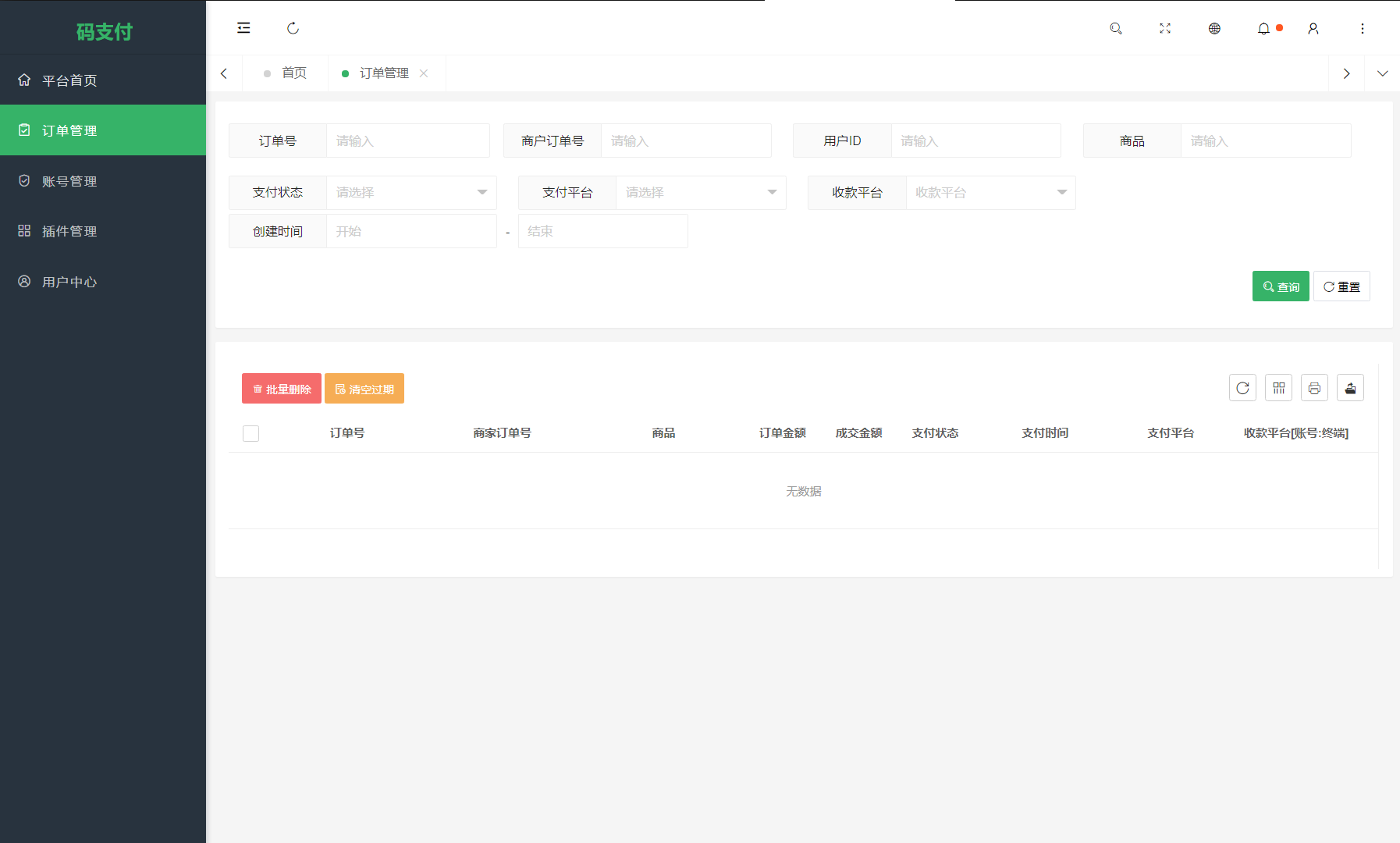Export the order table
The width and height of the screenshot is (1400, 843).
pos(1350,388)
